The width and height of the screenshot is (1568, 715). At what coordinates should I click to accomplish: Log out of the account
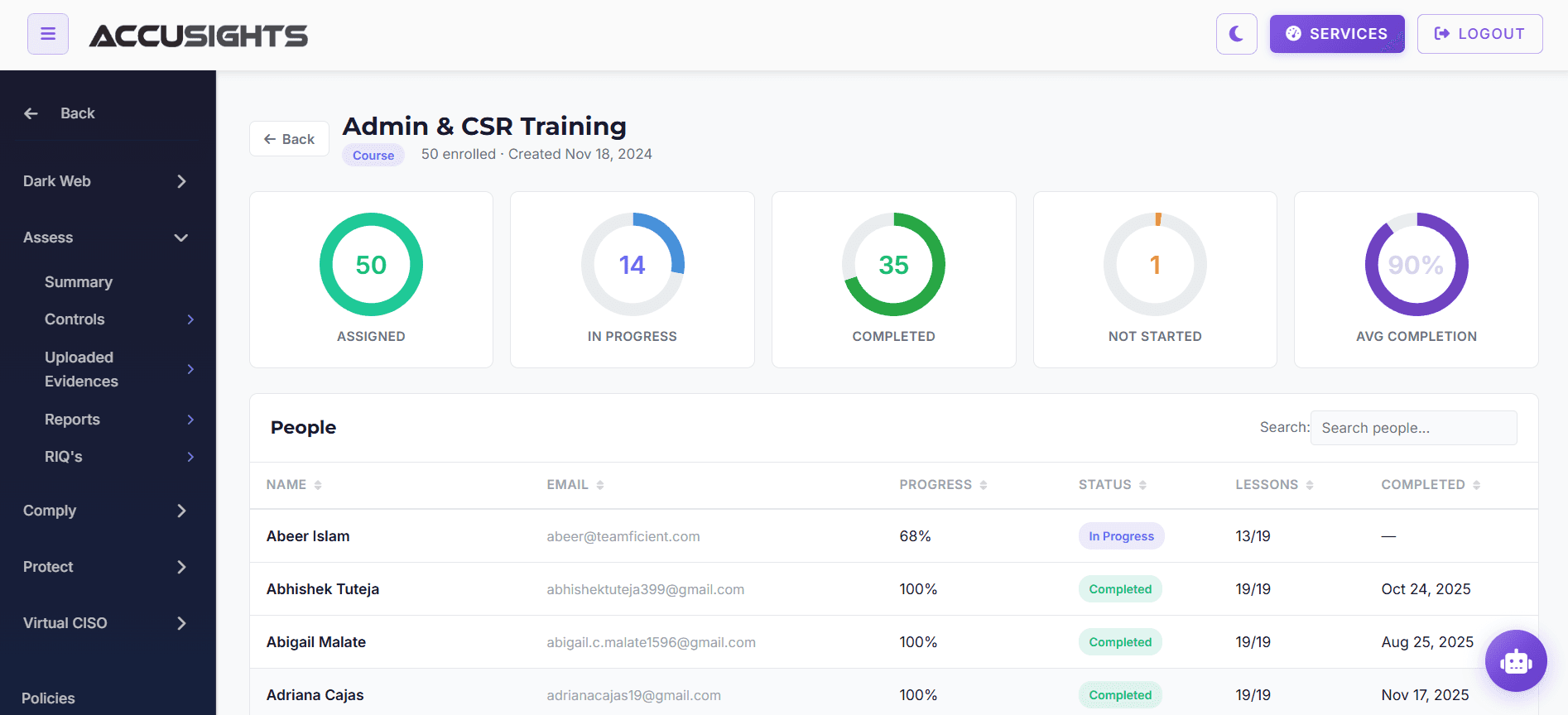coord(1479,34)
